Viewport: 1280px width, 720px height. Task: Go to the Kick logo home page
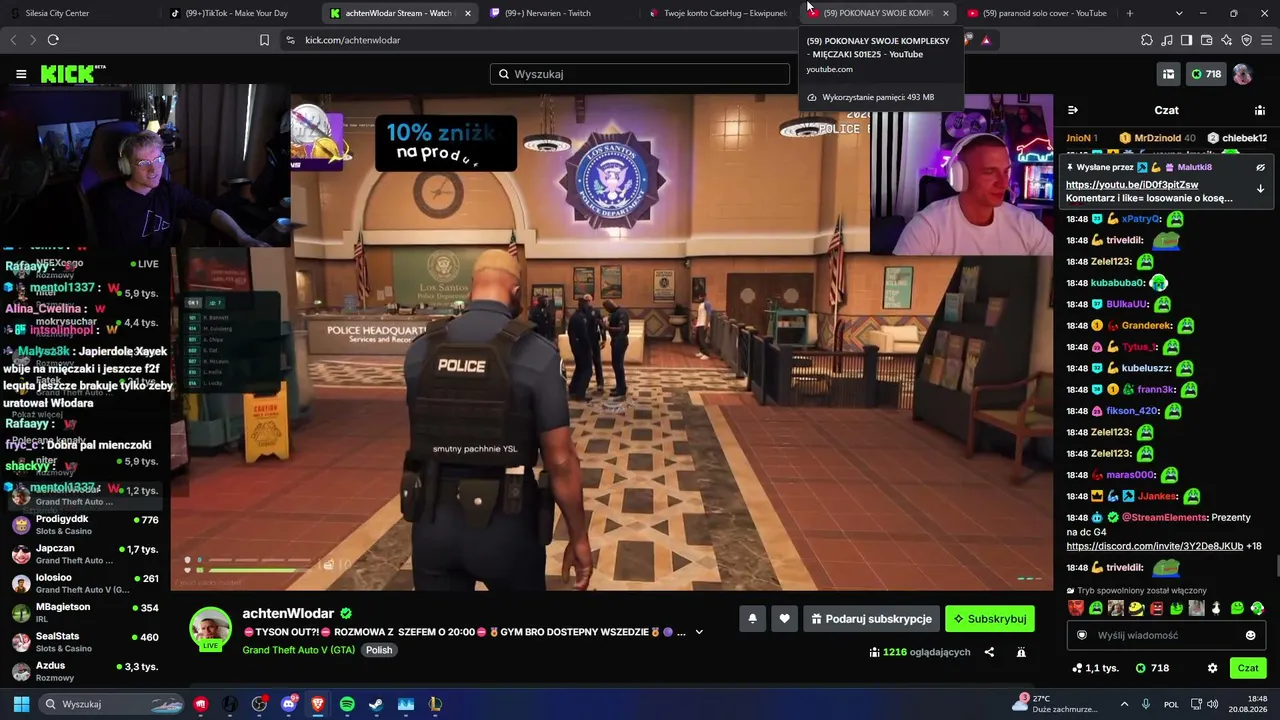(x=72, y=74)
